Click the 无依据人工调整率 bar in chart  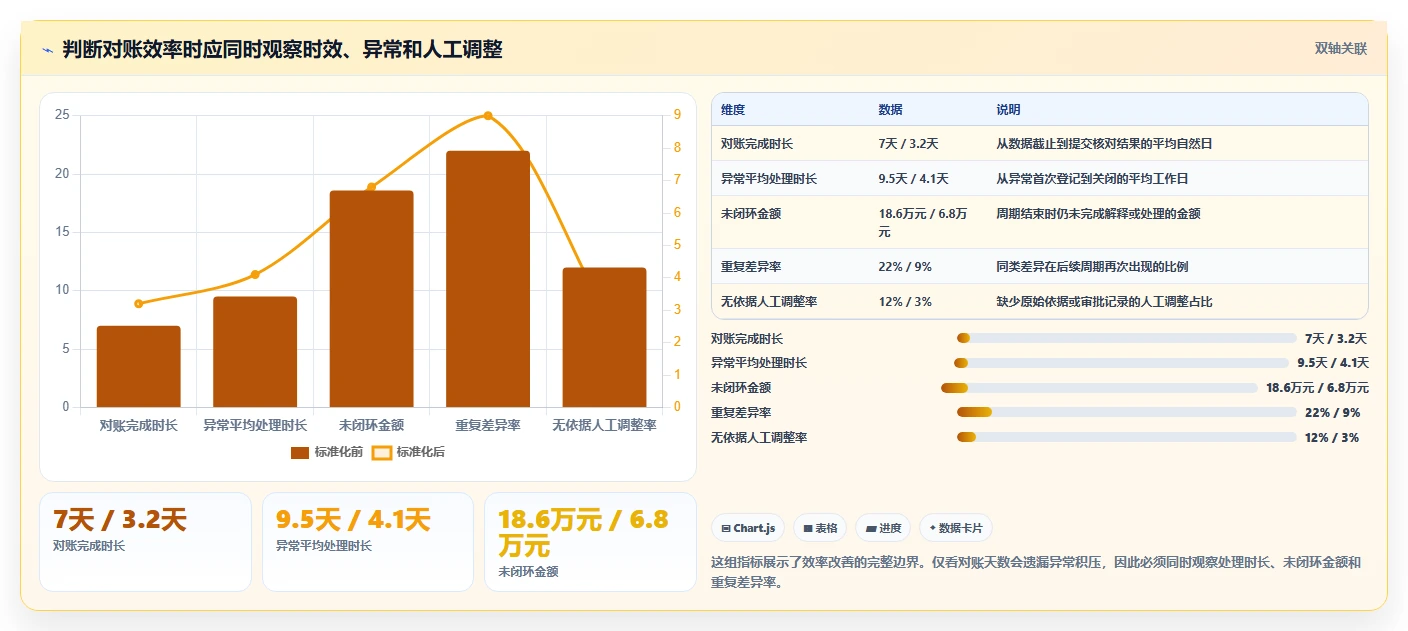pos(604,337)
